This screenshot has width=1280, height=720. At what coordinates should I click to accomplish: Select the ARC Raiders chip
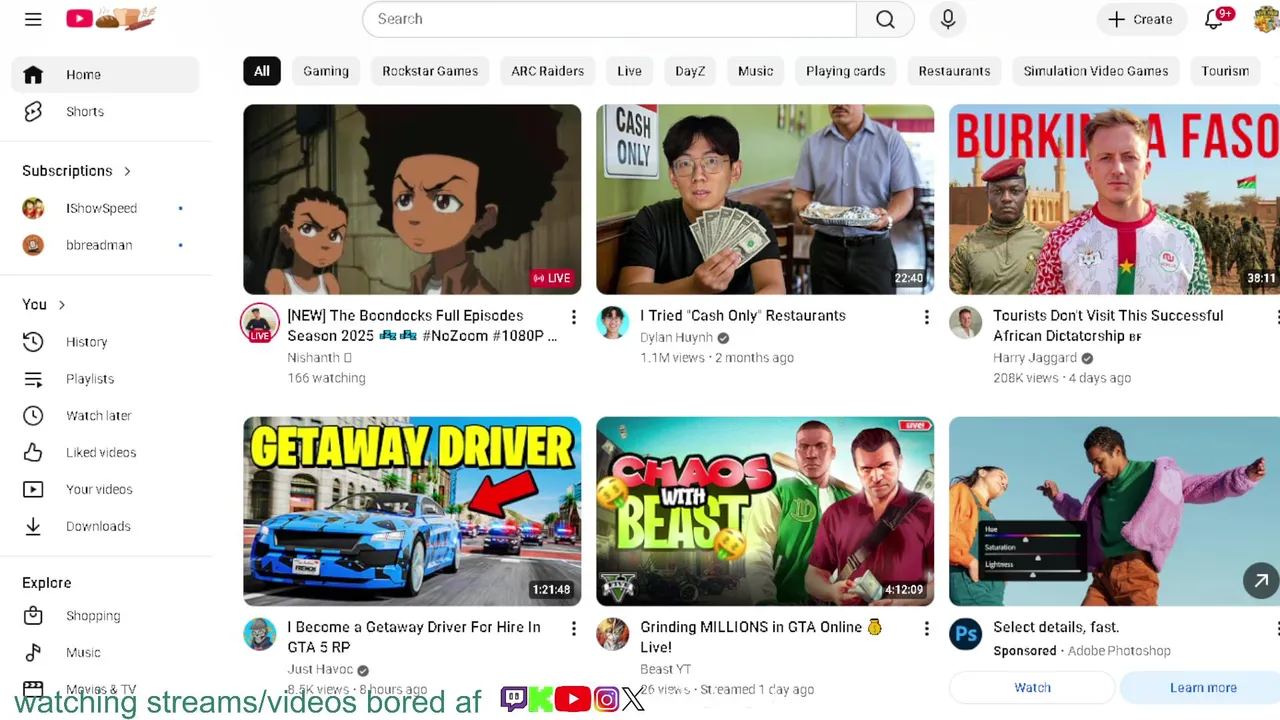[x=548, y=71]
